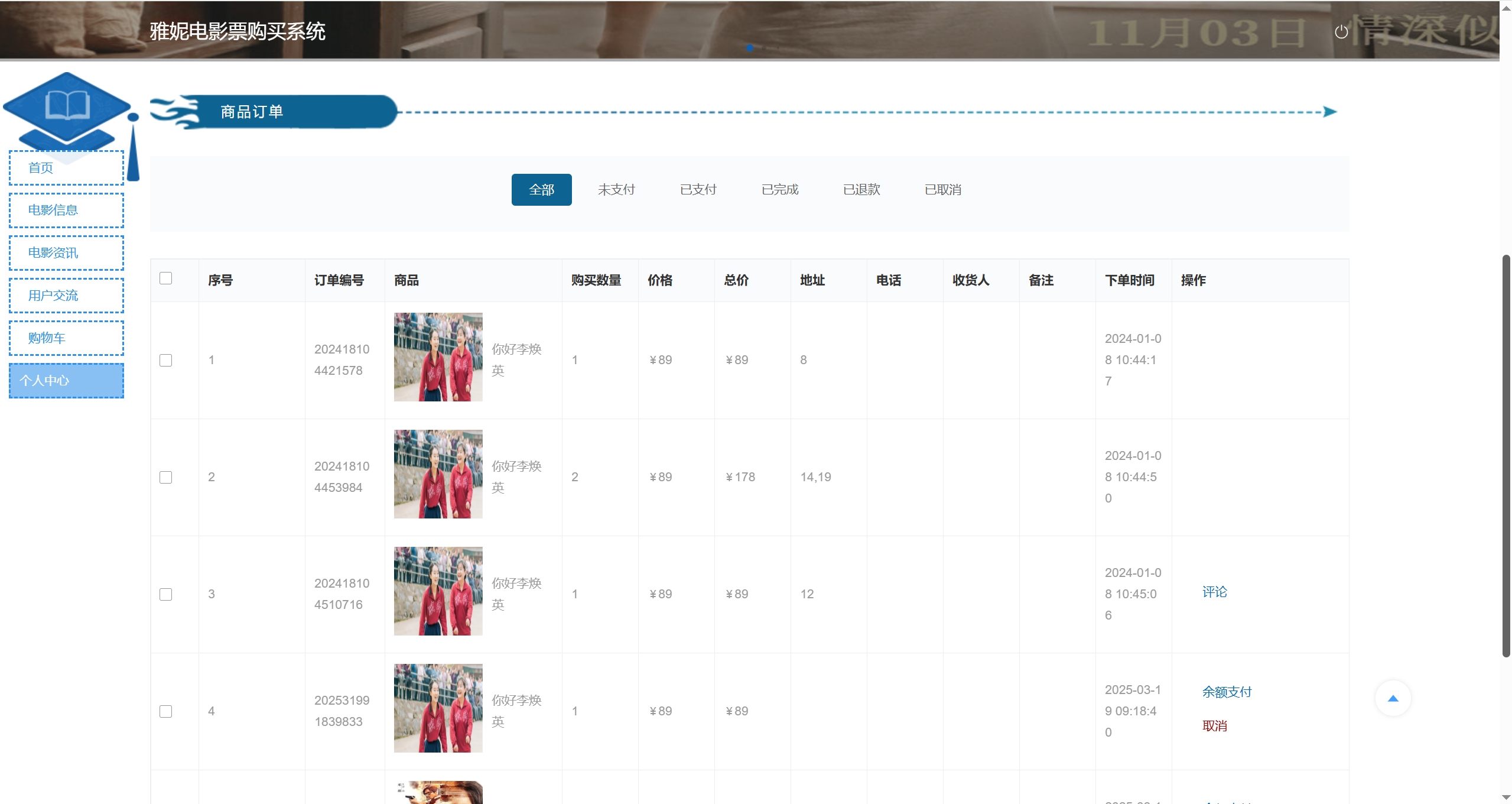The image size is (1512, 804).
Task: Open 购物车 in the sidebar
Action: click(66, 338)
